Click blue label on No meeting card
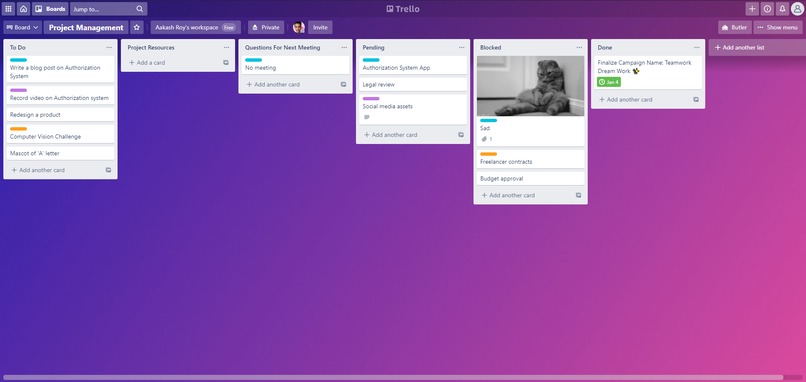 coord(253,60)
